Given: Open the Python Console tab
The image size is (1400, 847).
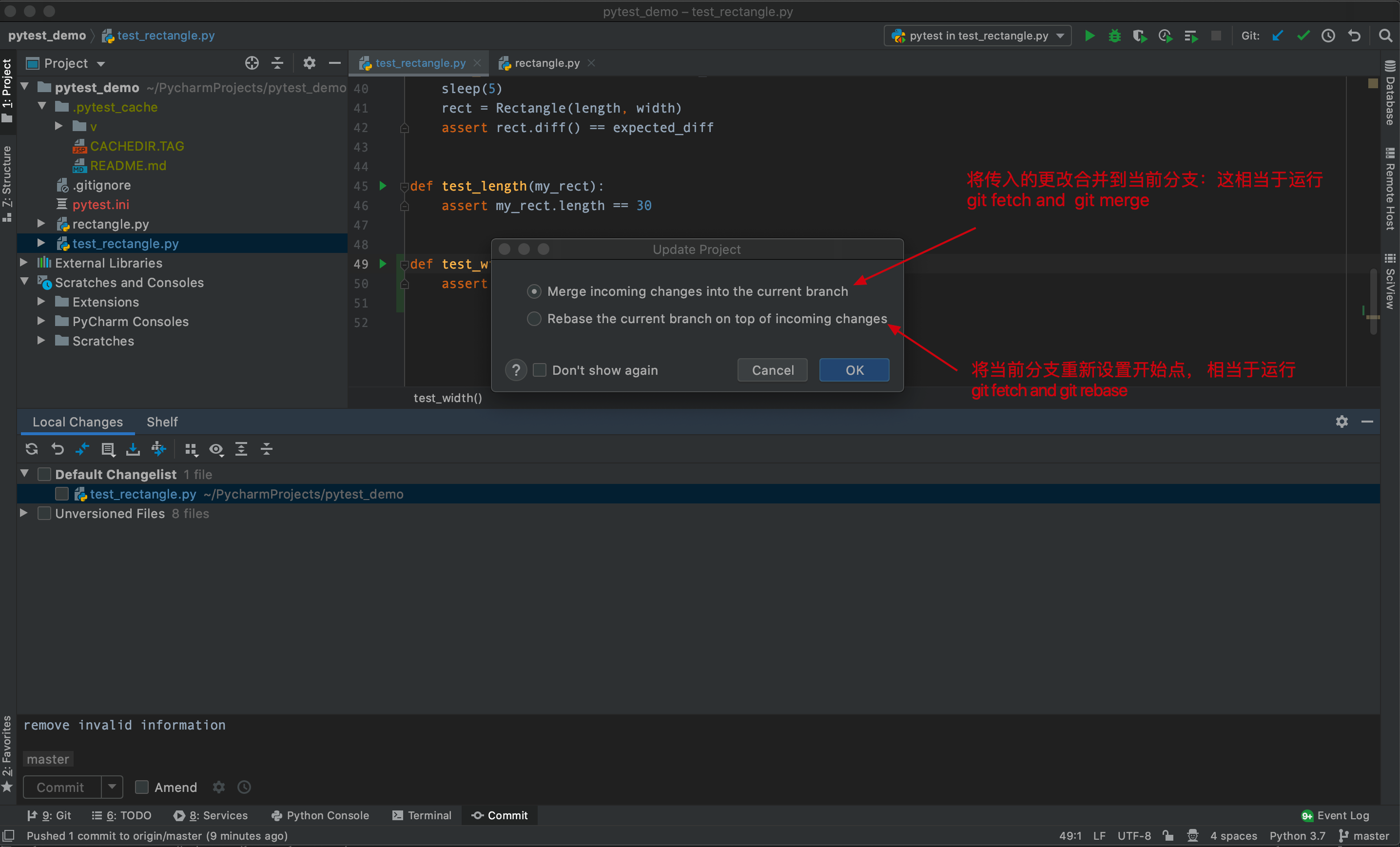Looking at the screenshot, I should [x=320, y=816].
